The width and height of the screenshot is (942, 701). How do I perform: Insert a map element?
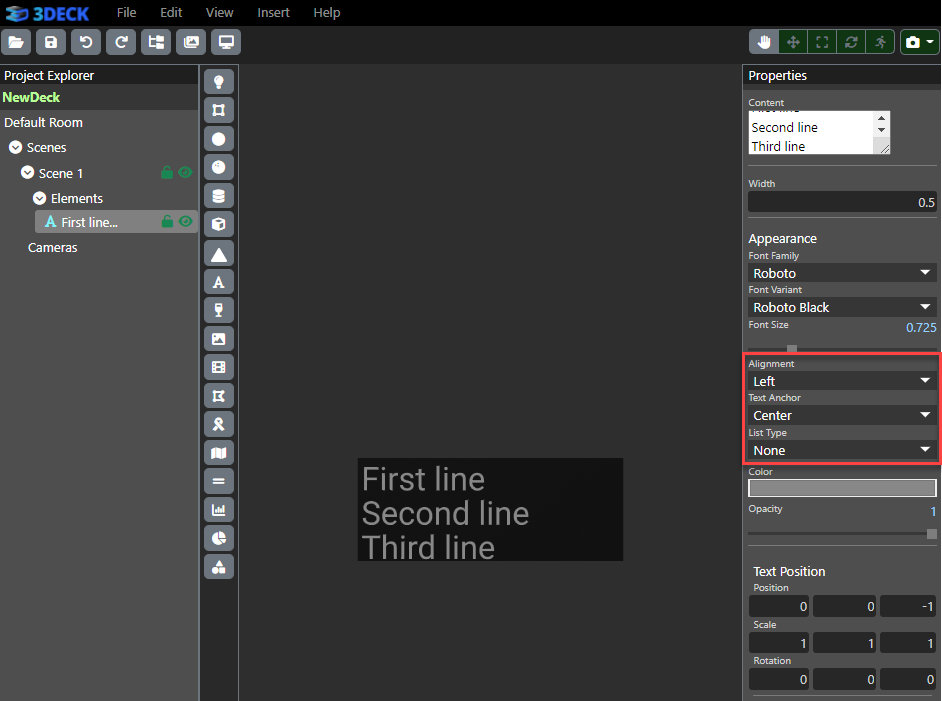pyautogui.click(x=218, y=453)
